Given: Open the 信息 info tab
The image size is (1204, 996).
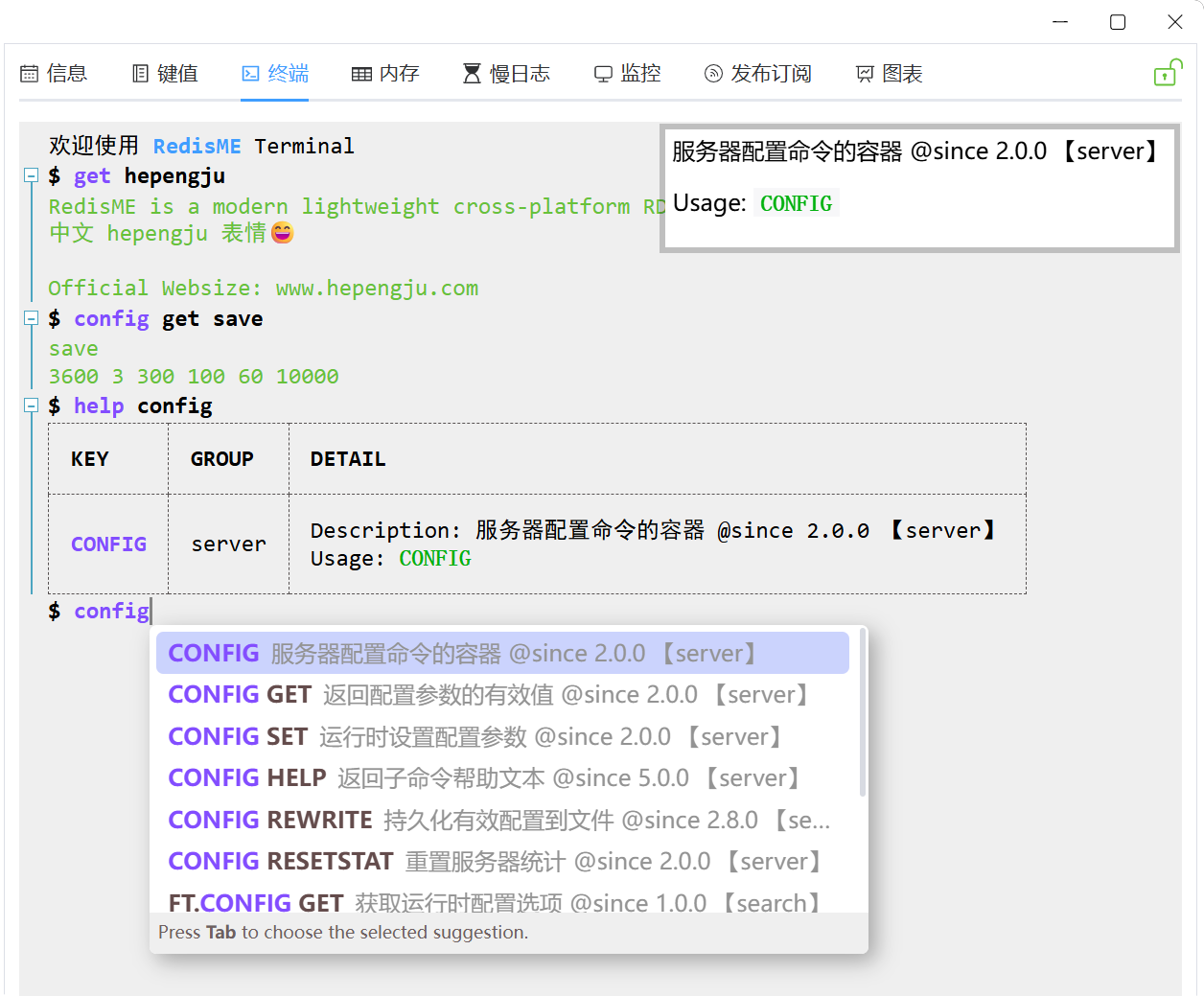Looking at the screenshot, I should (54, 74).
